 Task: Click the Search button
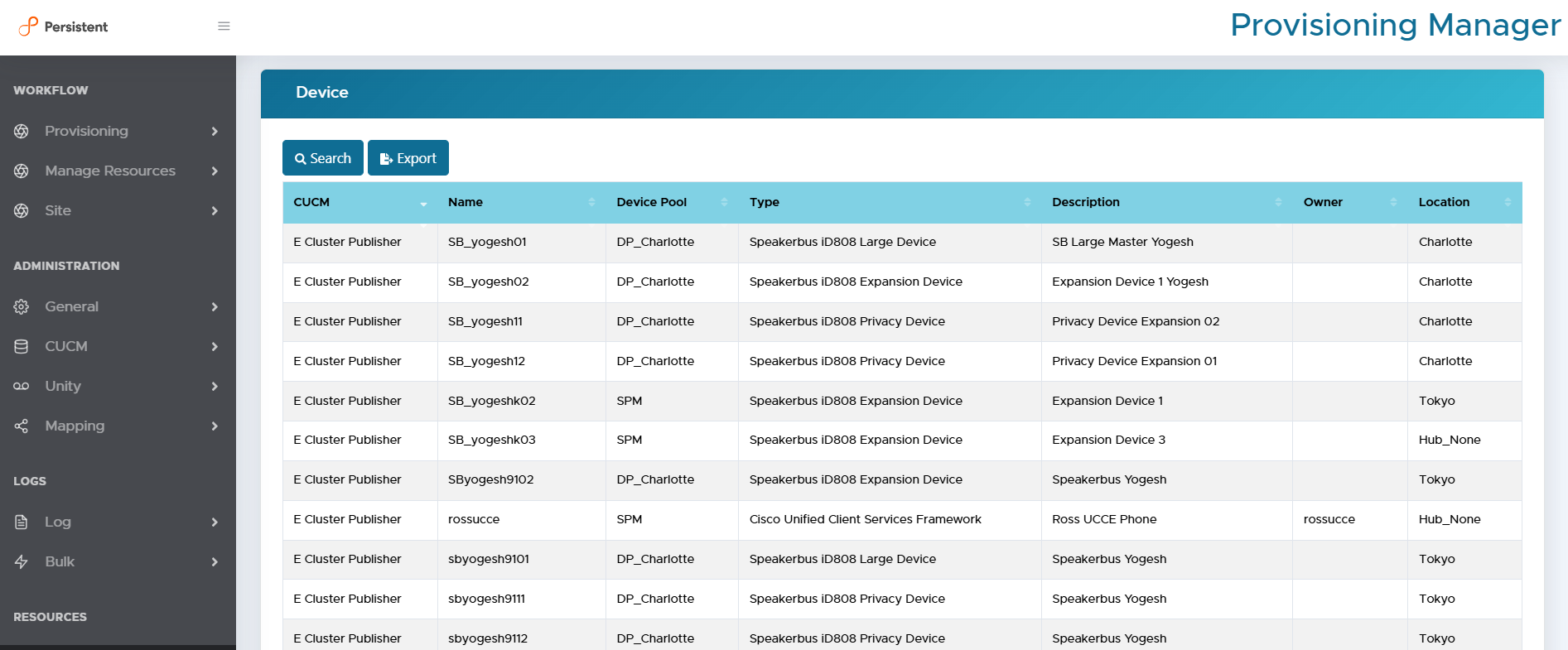[x=323, y=158]
